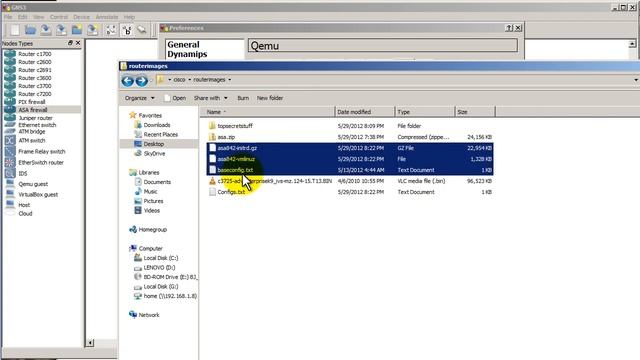Select Router c3600 node icon
The width and height of the screenshot is (640, 360).
(x=10, y=78)
